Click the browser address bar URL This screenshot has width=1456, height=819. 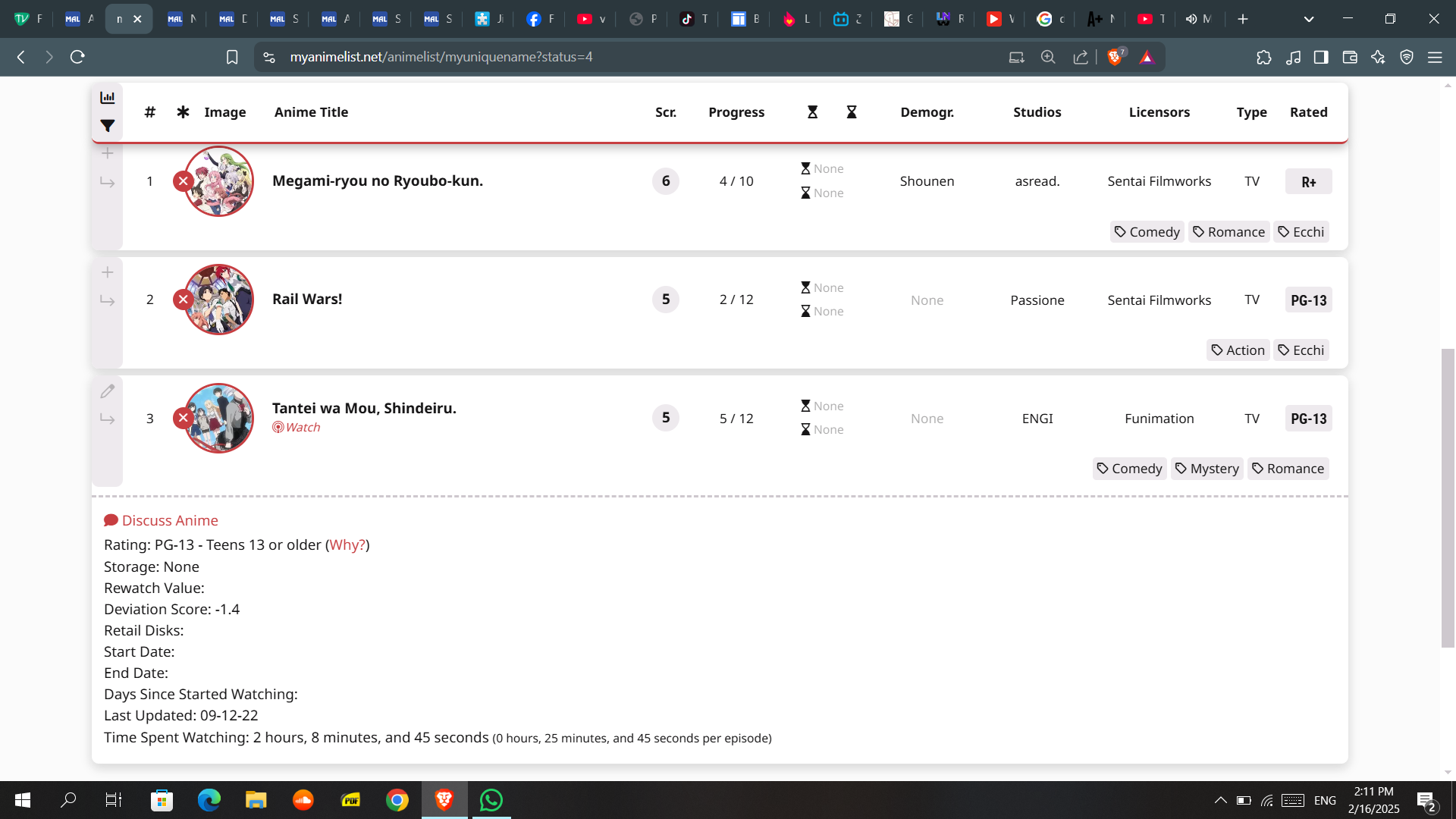441,57
